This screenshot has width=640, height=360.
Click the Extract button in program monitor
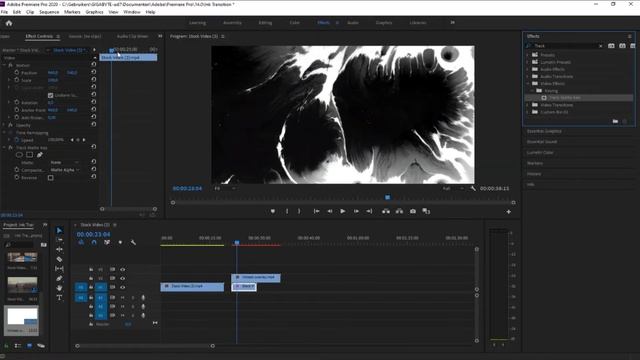(399, 211)
